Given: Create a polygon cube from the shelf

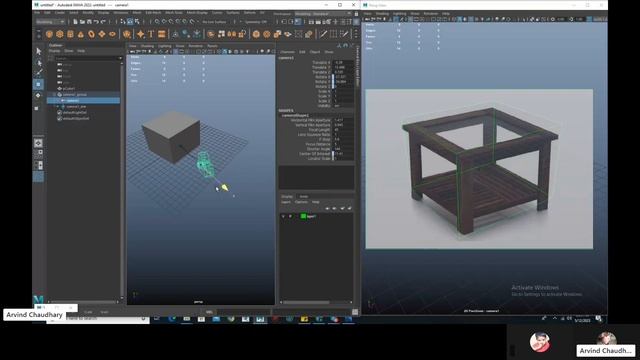Looking at the screenshot, I should tap(60, 34).
